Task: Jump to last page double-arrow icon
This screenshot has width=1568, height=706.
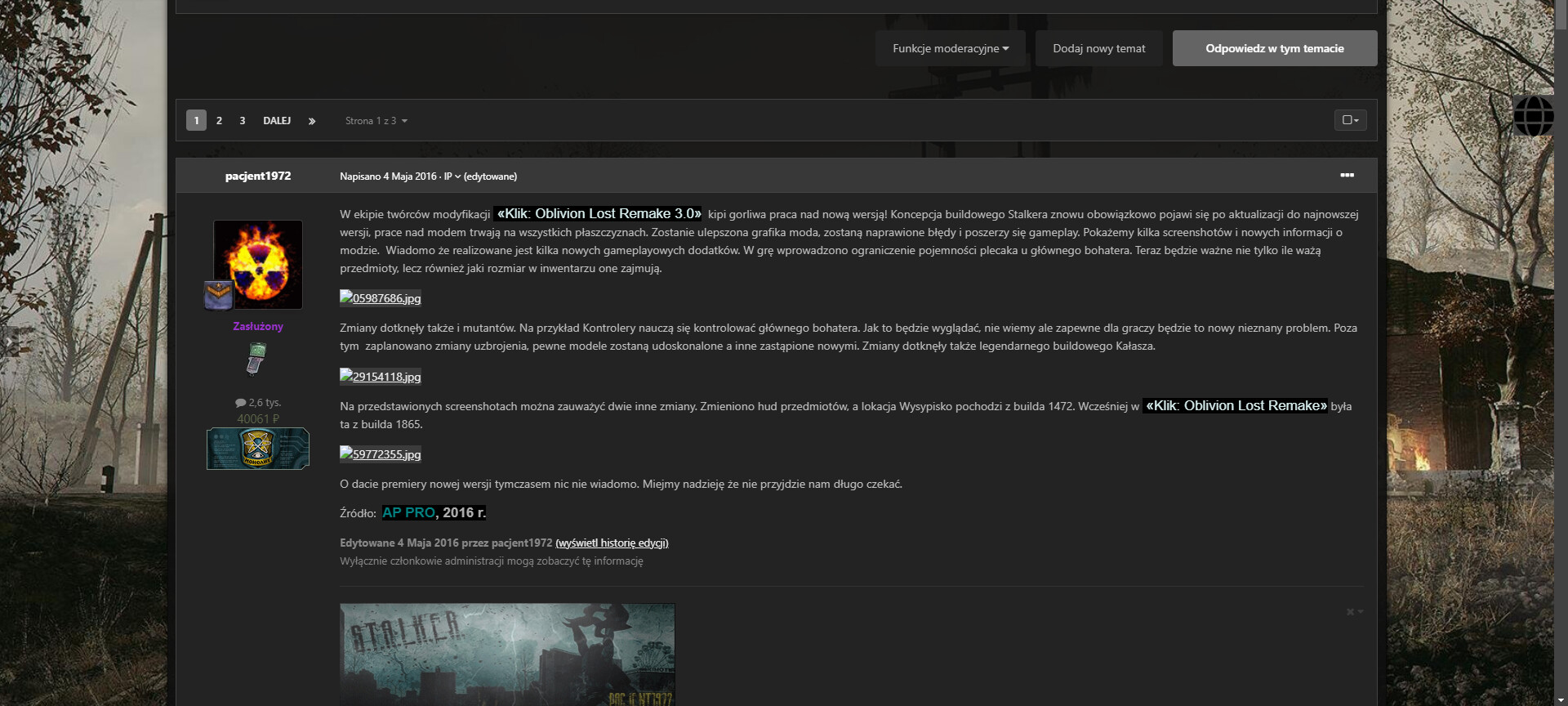Action: click(311, 121)
